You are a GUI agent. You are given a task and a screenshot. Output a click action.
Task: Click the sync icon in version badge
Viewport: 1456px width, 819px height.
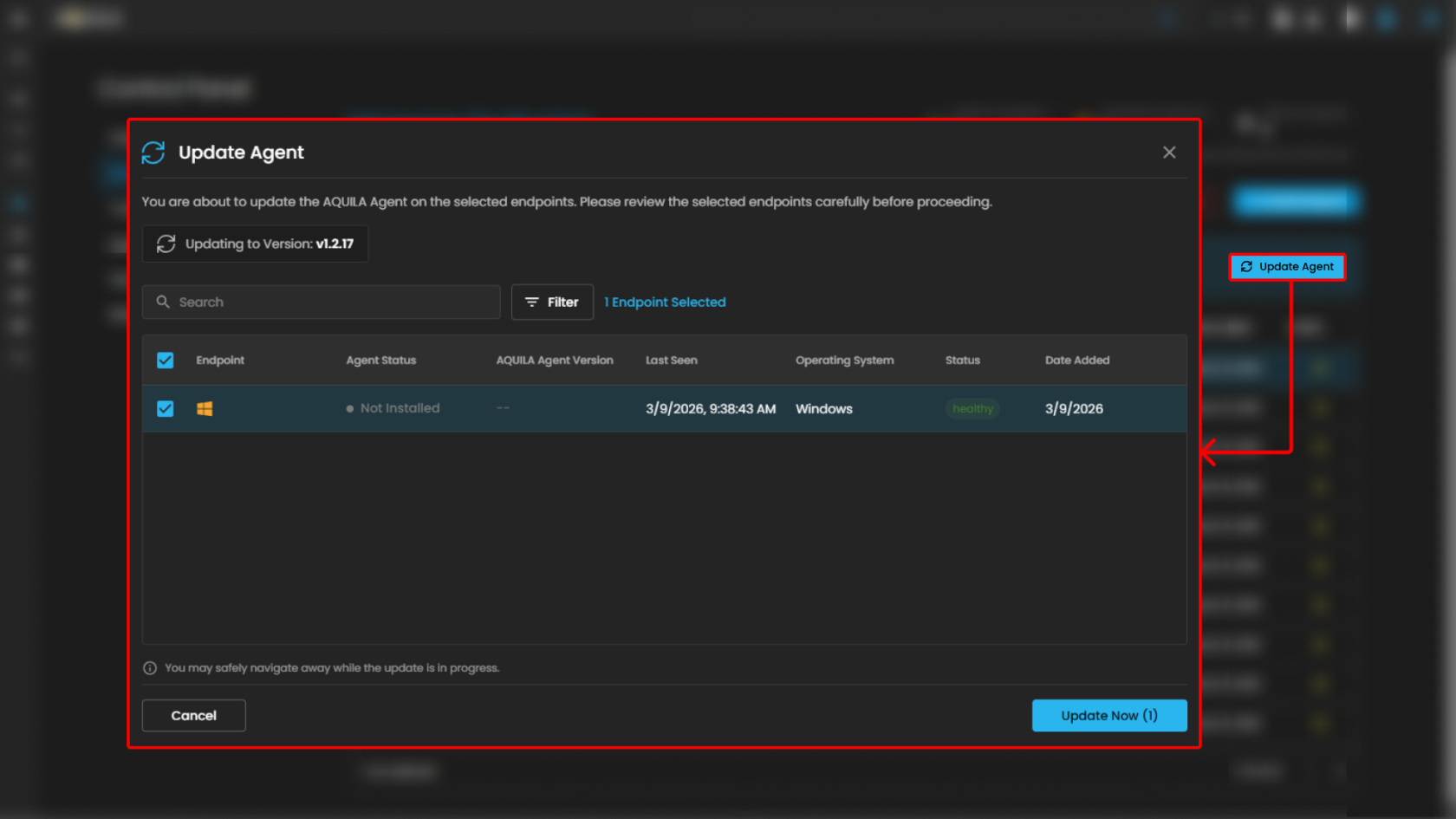click(166, 244)
